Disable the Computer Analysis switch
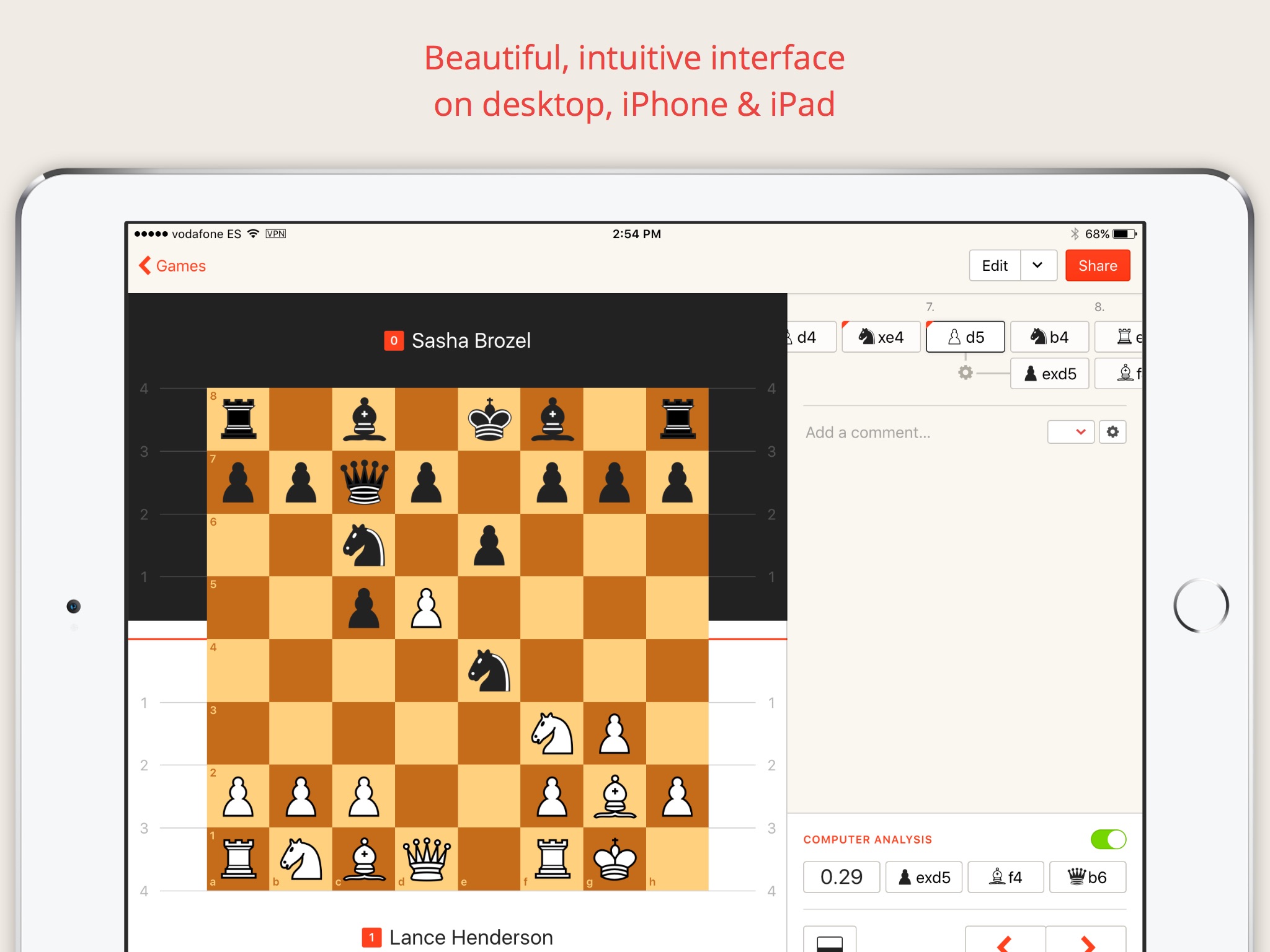The height and width of the screenshot is (952, 1270). coord(1108,839)
